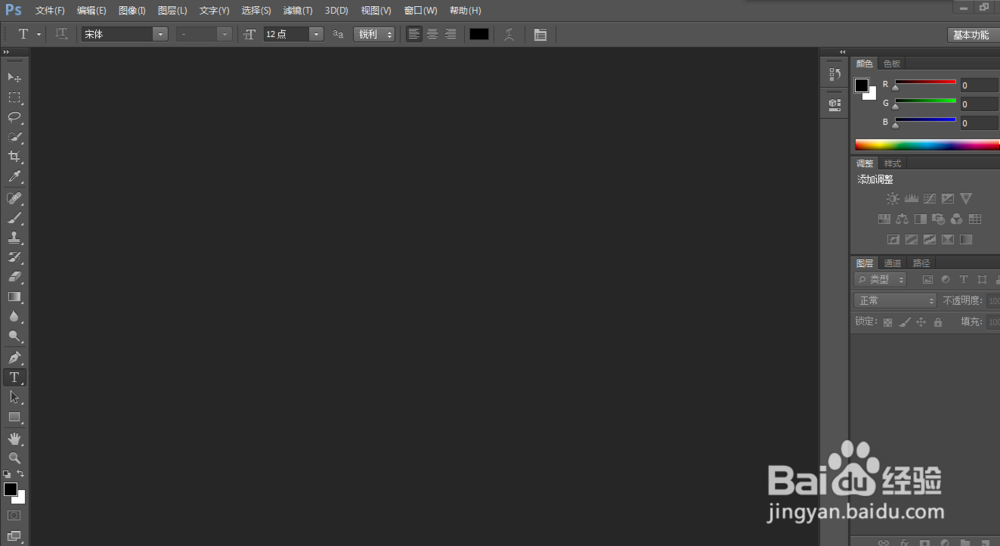Screen dimensions: 1000x546
Task: Select the Move tool
Action: (x=14, y=77)
